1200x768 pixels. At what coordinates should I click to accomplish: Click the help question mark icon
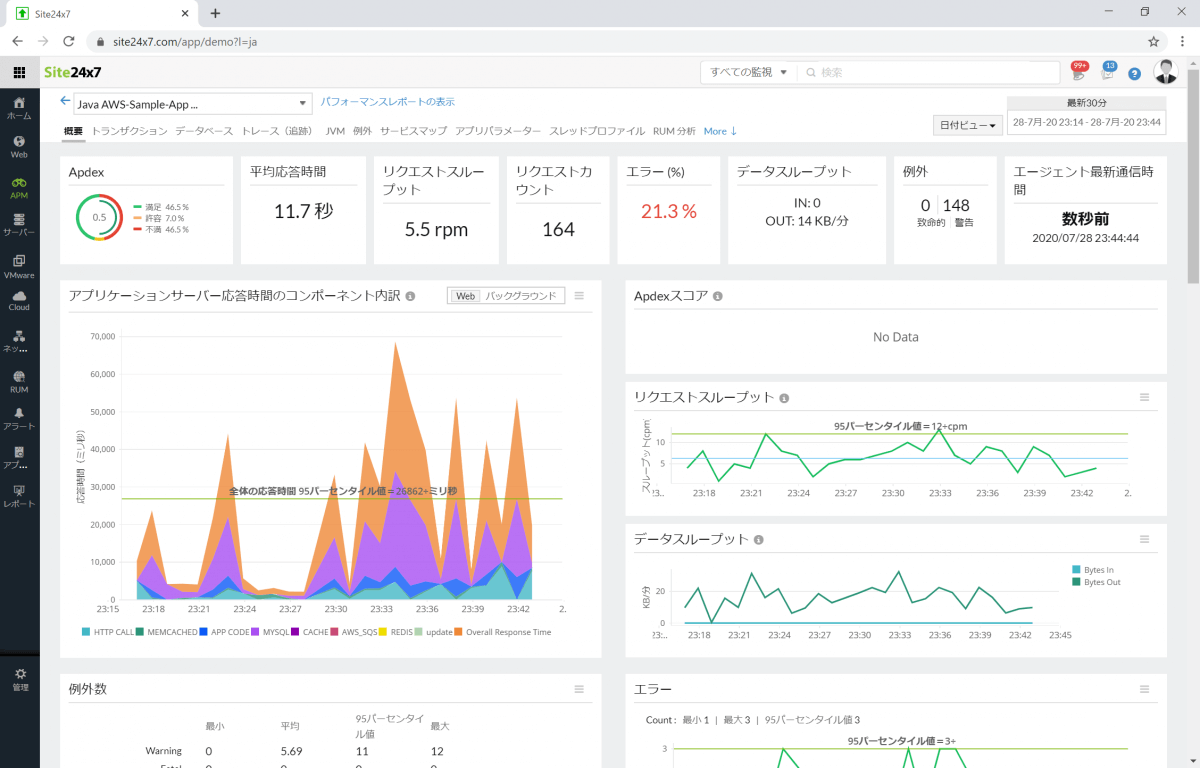(x=1134, y=73)
